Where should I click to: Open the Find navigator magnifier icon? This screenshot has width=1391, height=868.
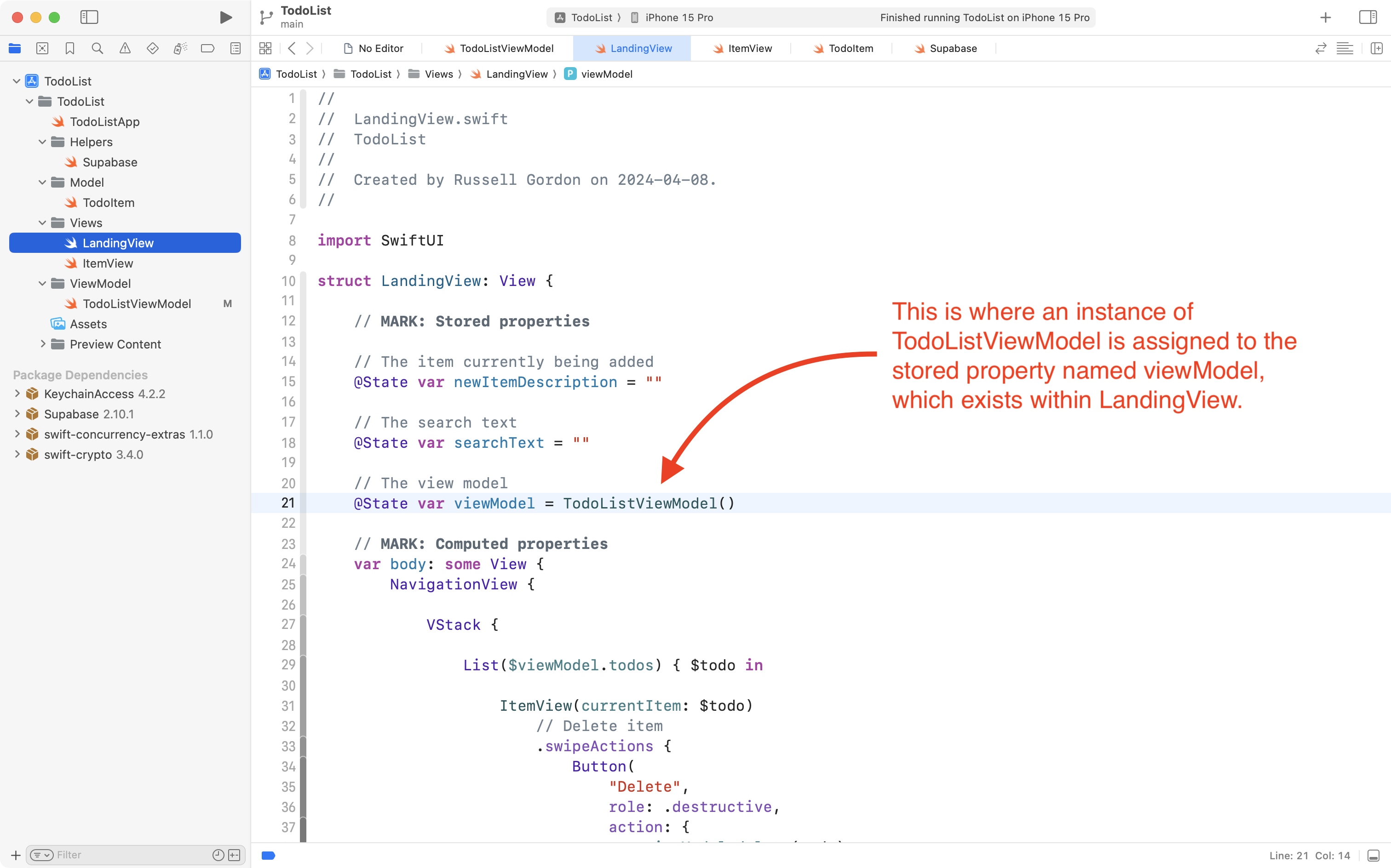pyautogui.click(x=97, y=48)
